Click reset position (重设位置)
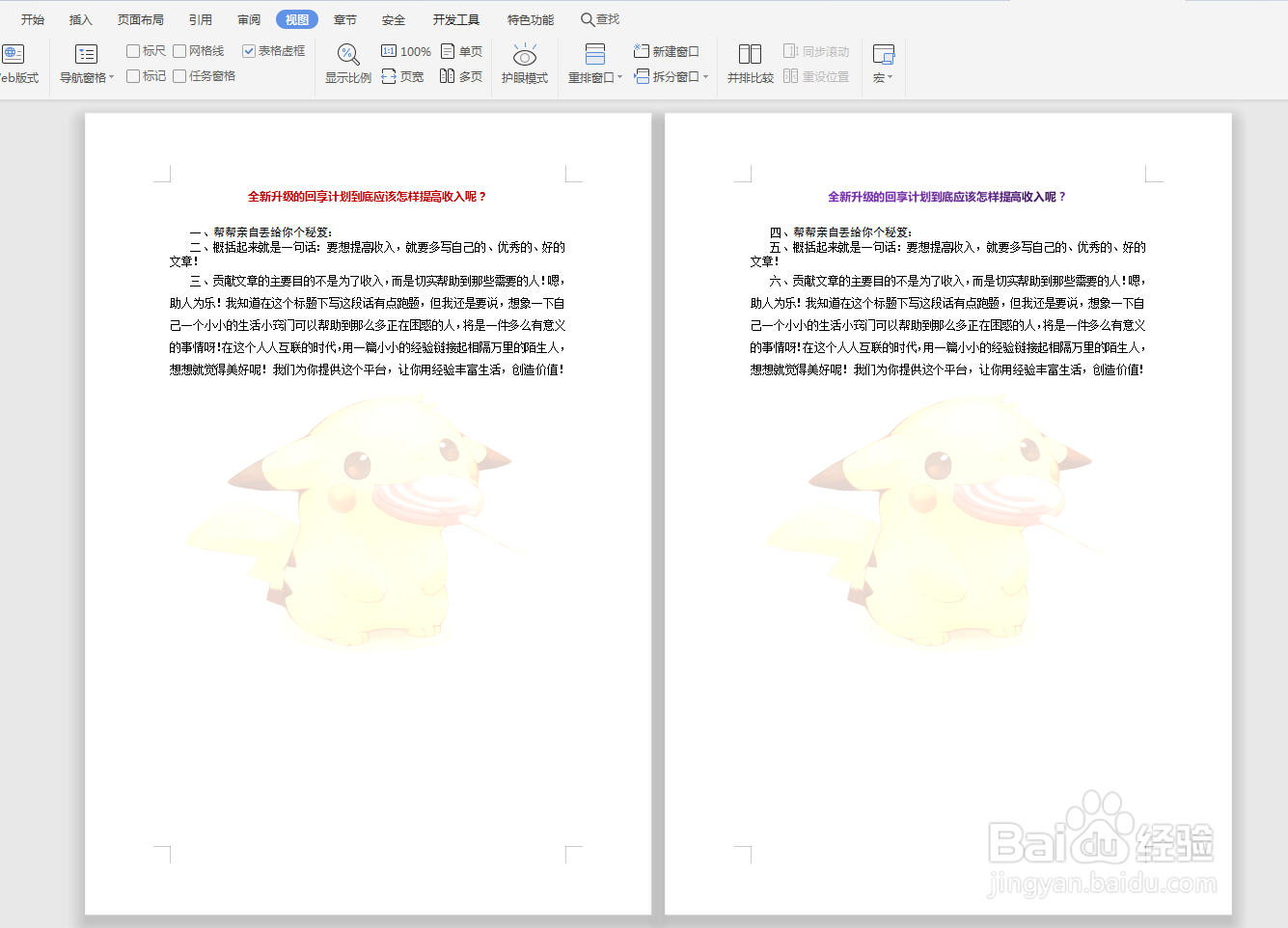The width and height of the screenshot is (1288, 928). coord(816,76)
